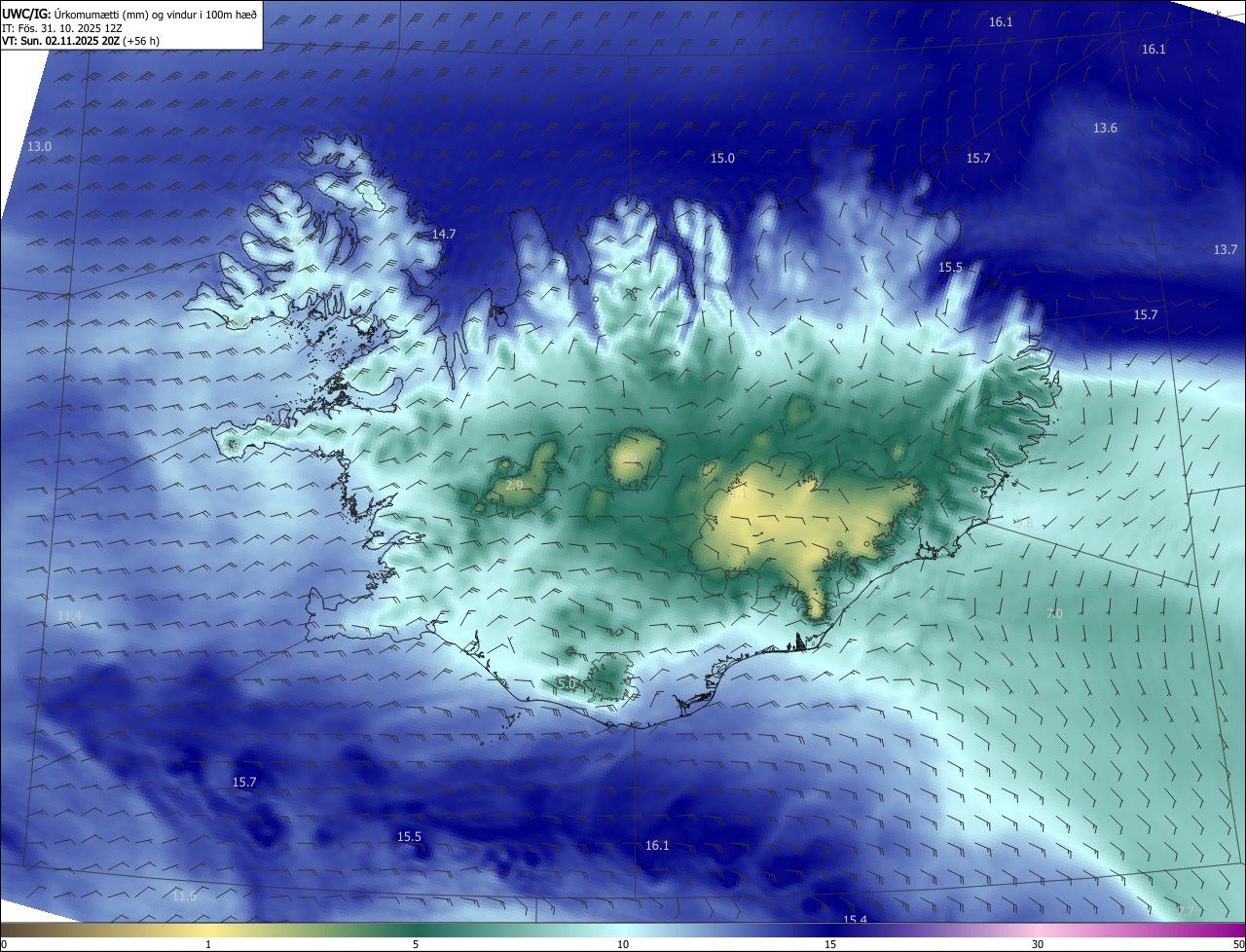The image size is (1246, 952).
Task: Click the map value 7.0
Action: pos(1054,613)
